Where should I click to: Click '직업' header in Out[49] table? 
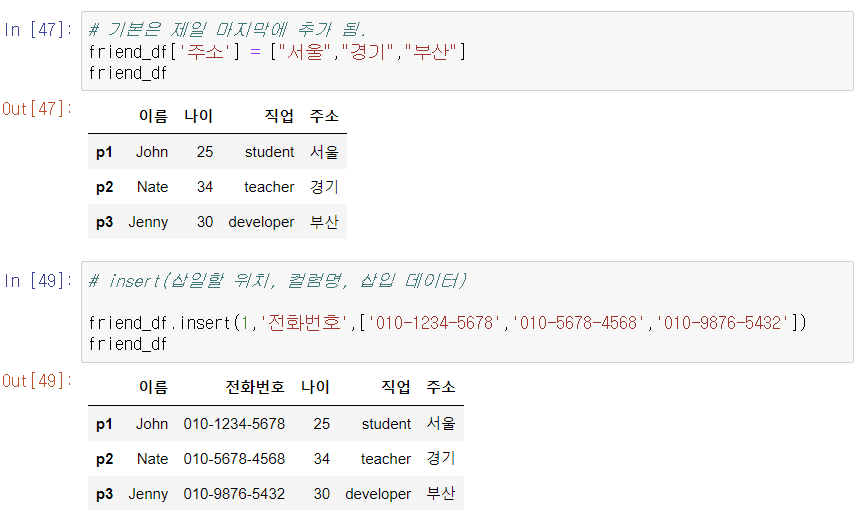point(396,386)
